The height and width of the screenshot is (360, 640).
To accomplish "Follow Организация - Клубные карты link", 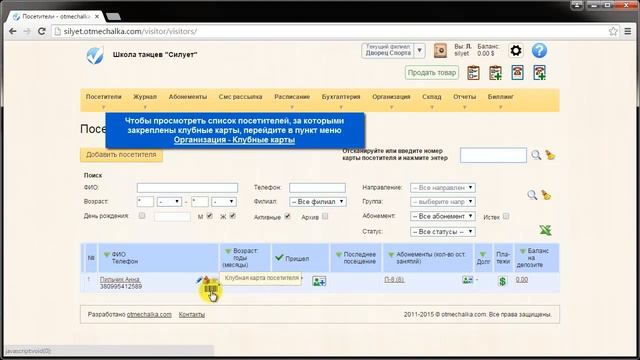I will [234, 140].
